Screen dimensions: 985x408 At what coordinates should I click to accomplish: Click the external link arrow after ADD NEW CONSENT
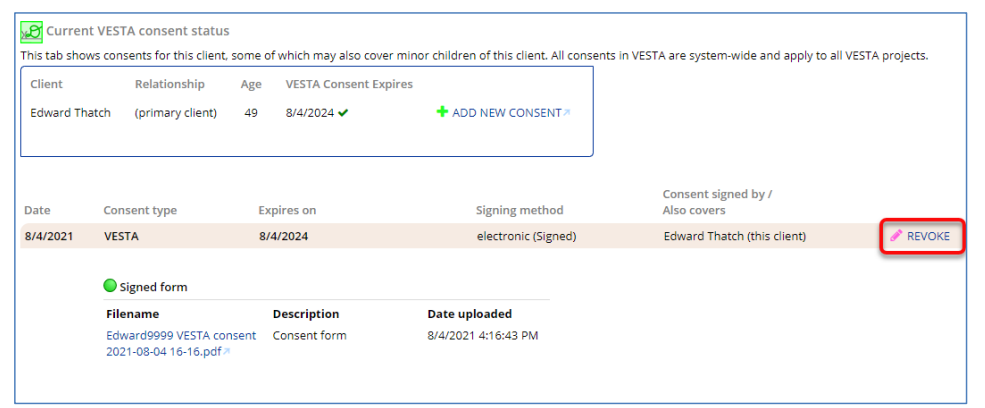[567, 113]
